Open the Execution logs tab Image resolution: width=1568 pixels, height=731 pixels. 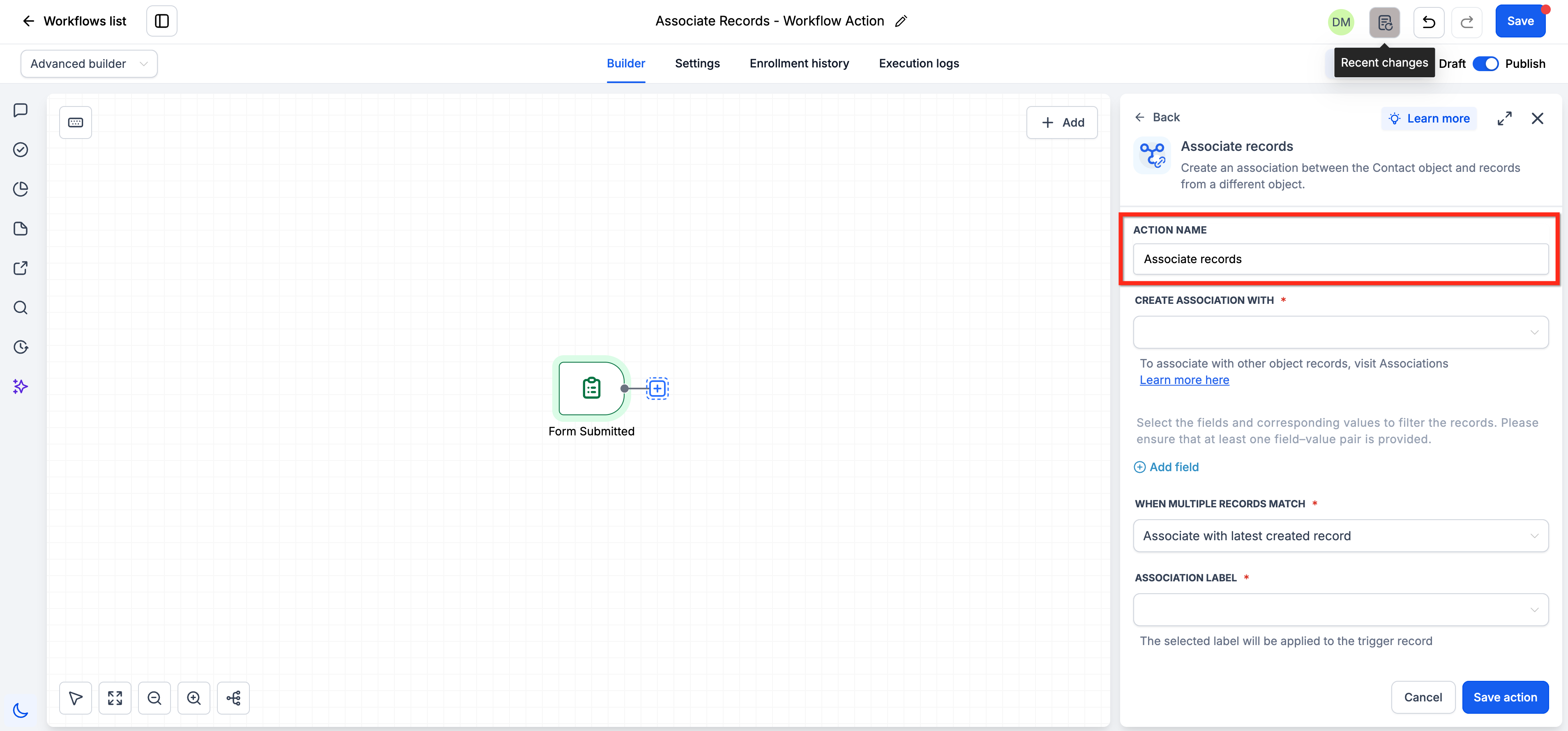(919, 63)
